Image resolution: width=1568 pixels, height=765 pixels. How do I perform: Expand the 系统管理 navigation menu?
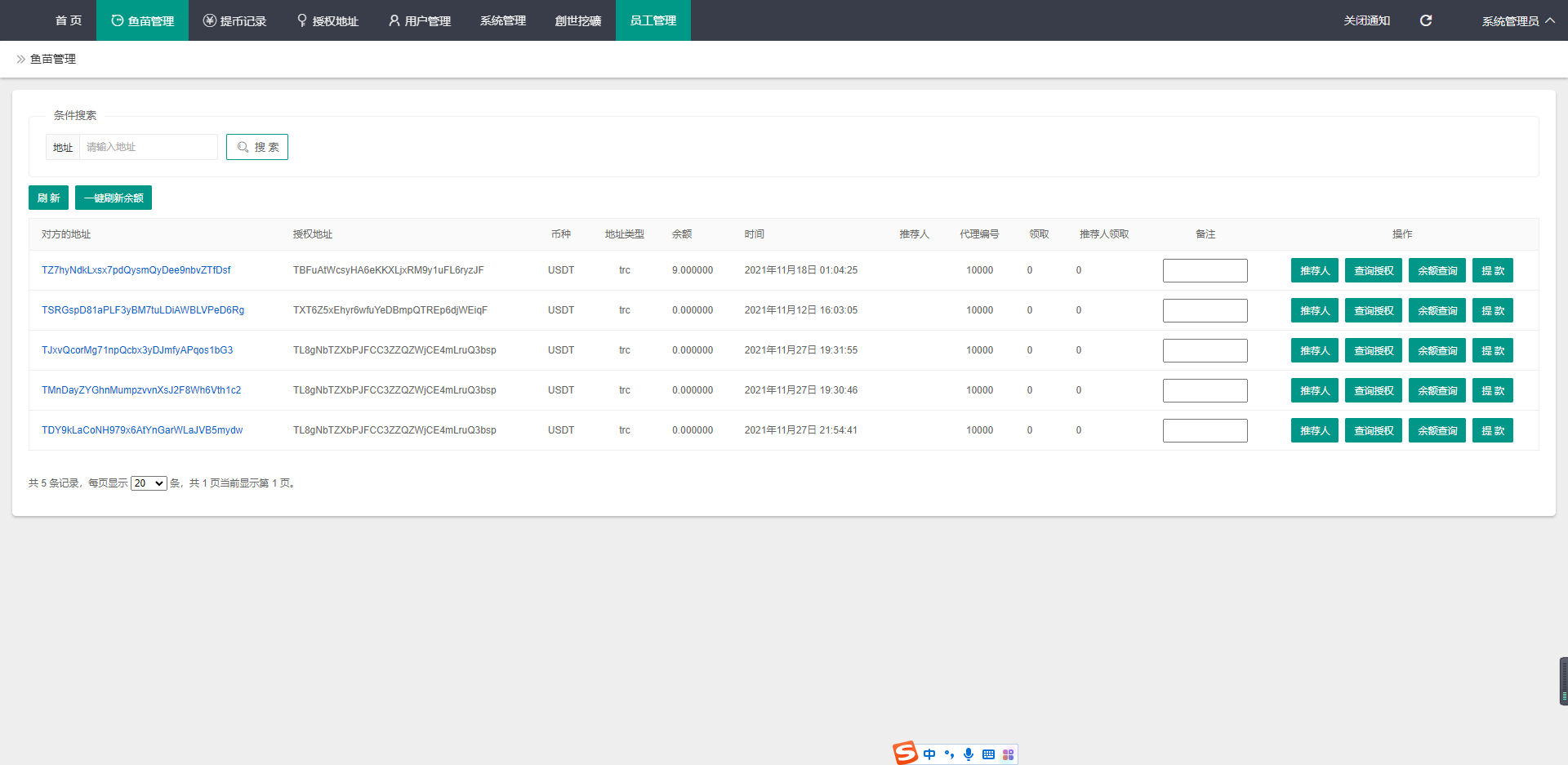[502, 20]
